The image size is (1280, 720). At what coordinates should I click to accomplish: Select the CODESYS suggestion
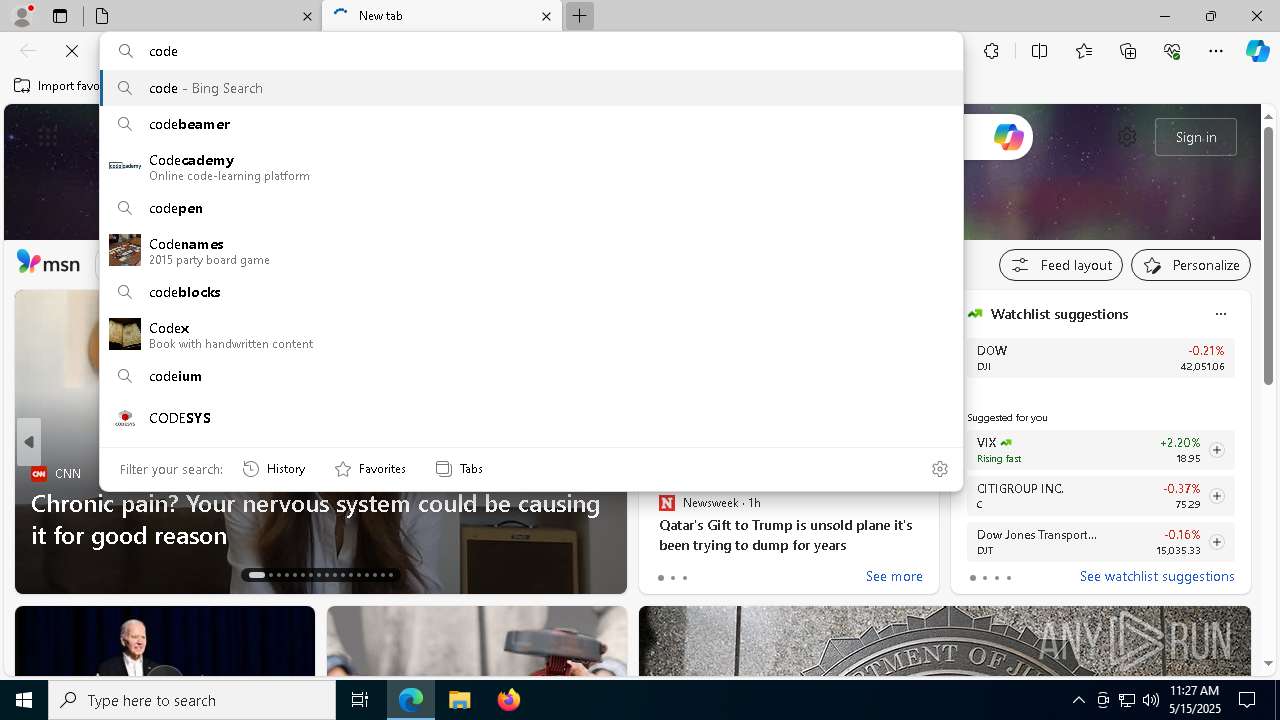click(531, 418)
